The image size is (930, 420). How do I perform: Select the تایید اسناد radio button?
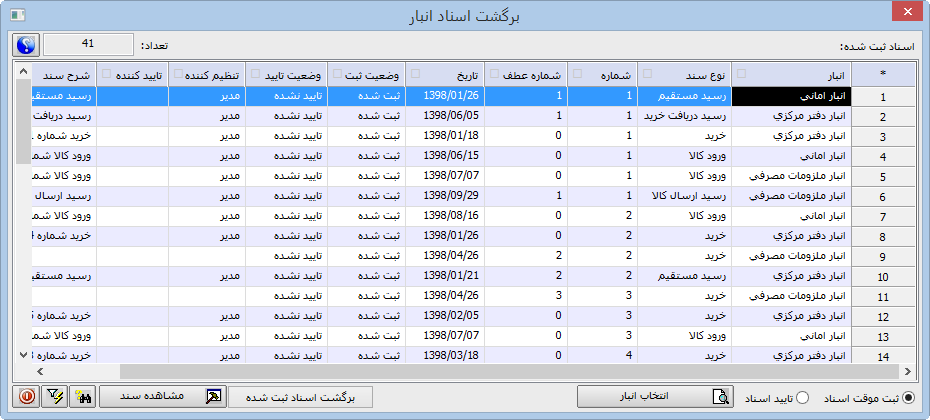click(802, 398)
